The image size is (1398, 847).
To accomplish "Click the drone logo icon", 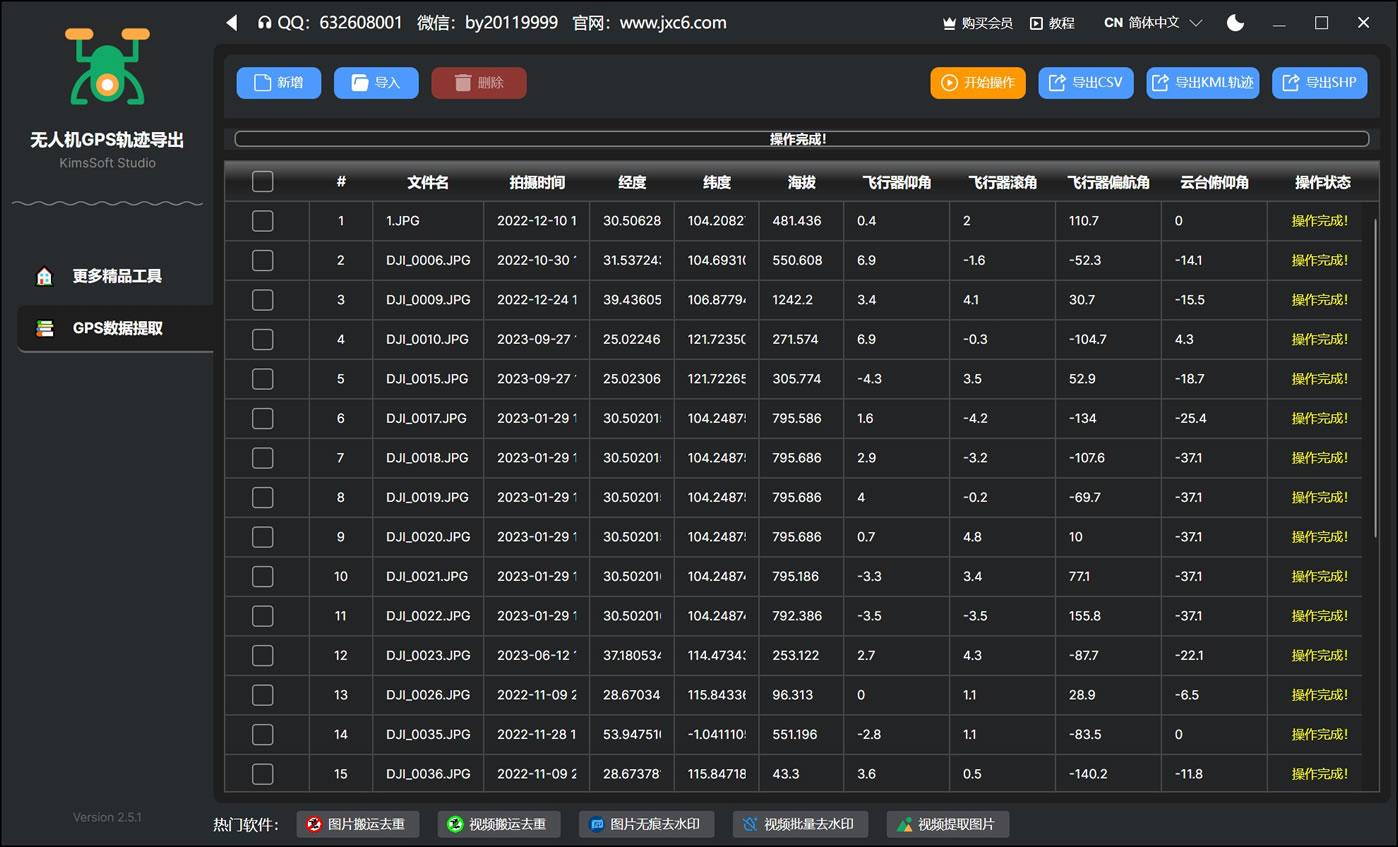I will click(x=107, y=67).
